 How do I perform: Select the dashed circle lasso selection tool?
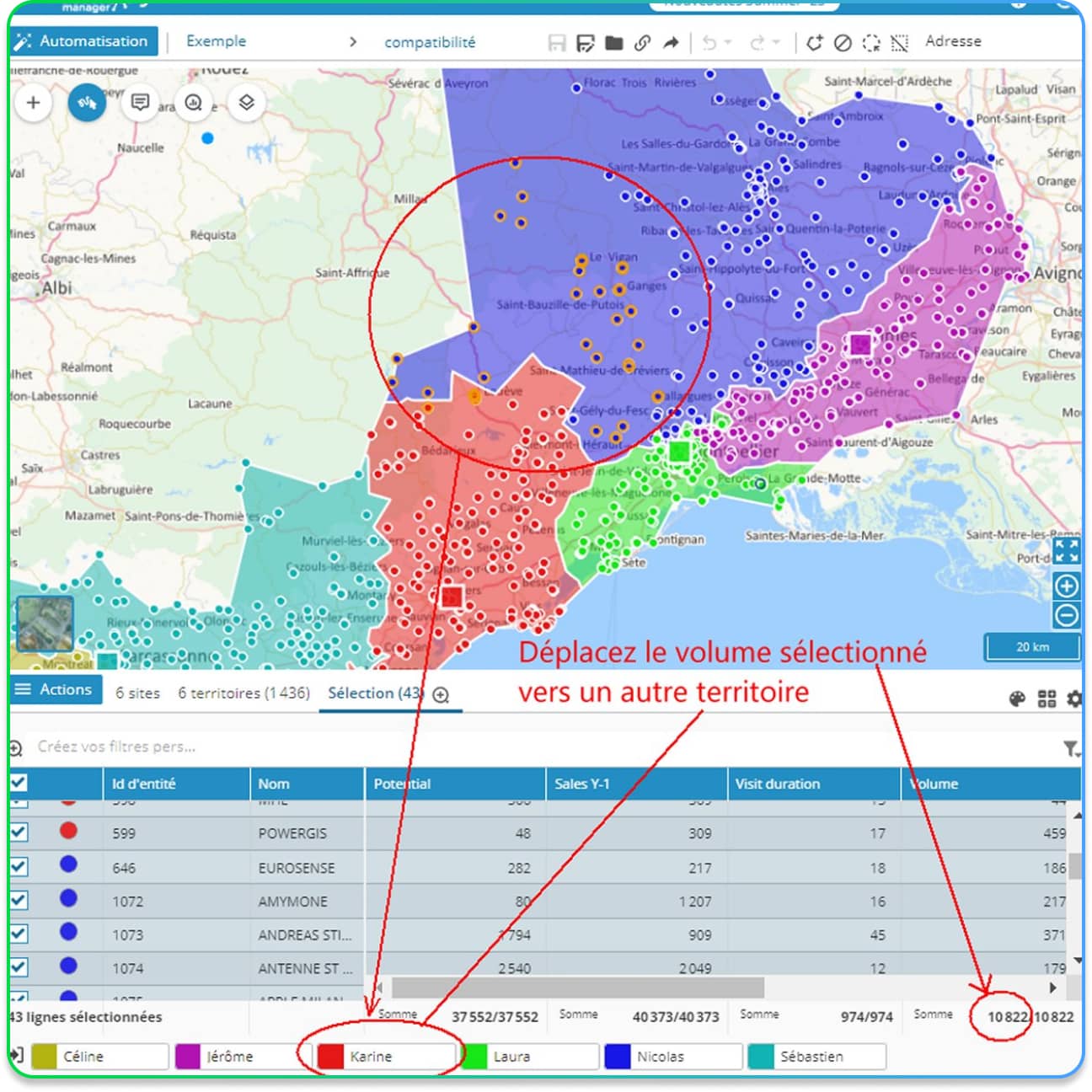click(x=871, y=42)
